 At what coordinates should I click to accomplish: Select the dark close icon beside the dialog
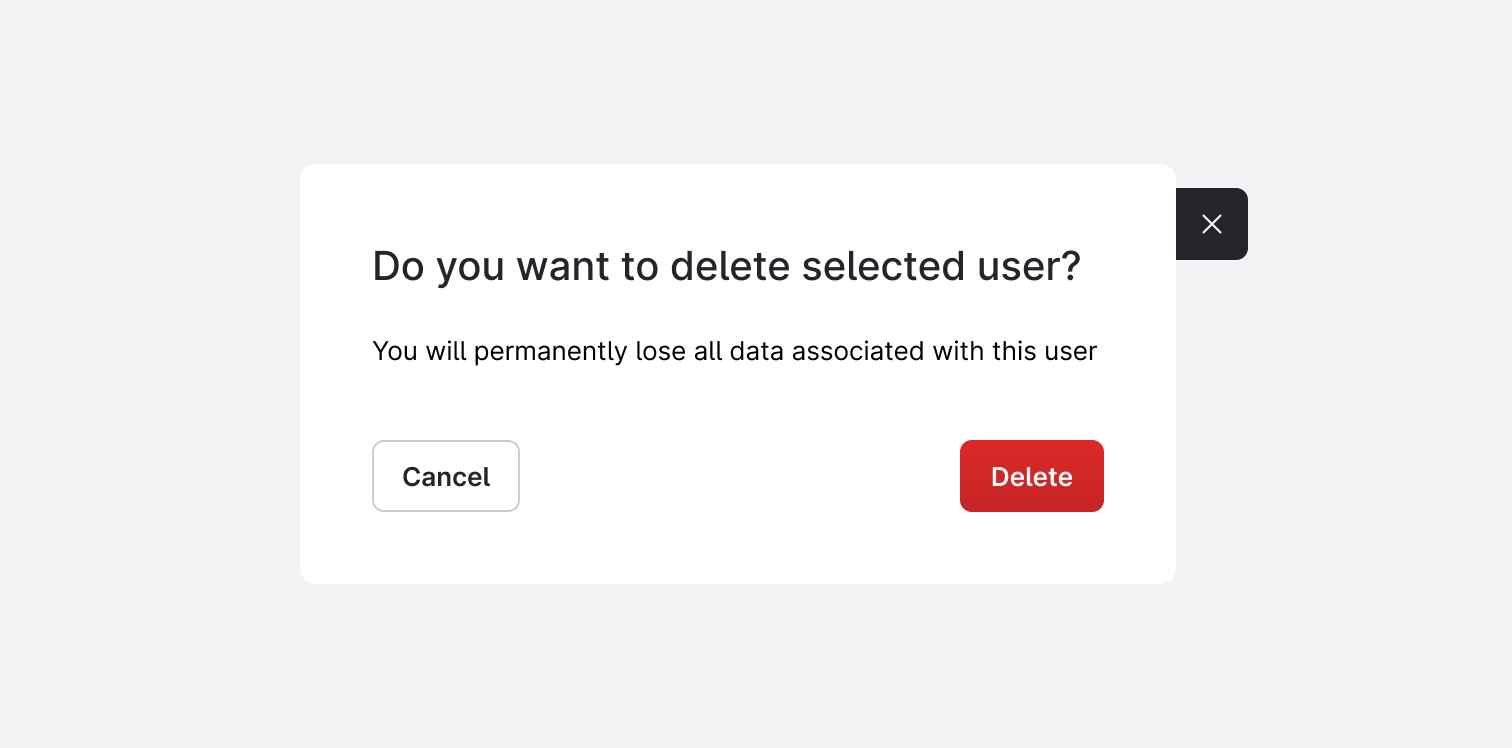(1211, 224)
